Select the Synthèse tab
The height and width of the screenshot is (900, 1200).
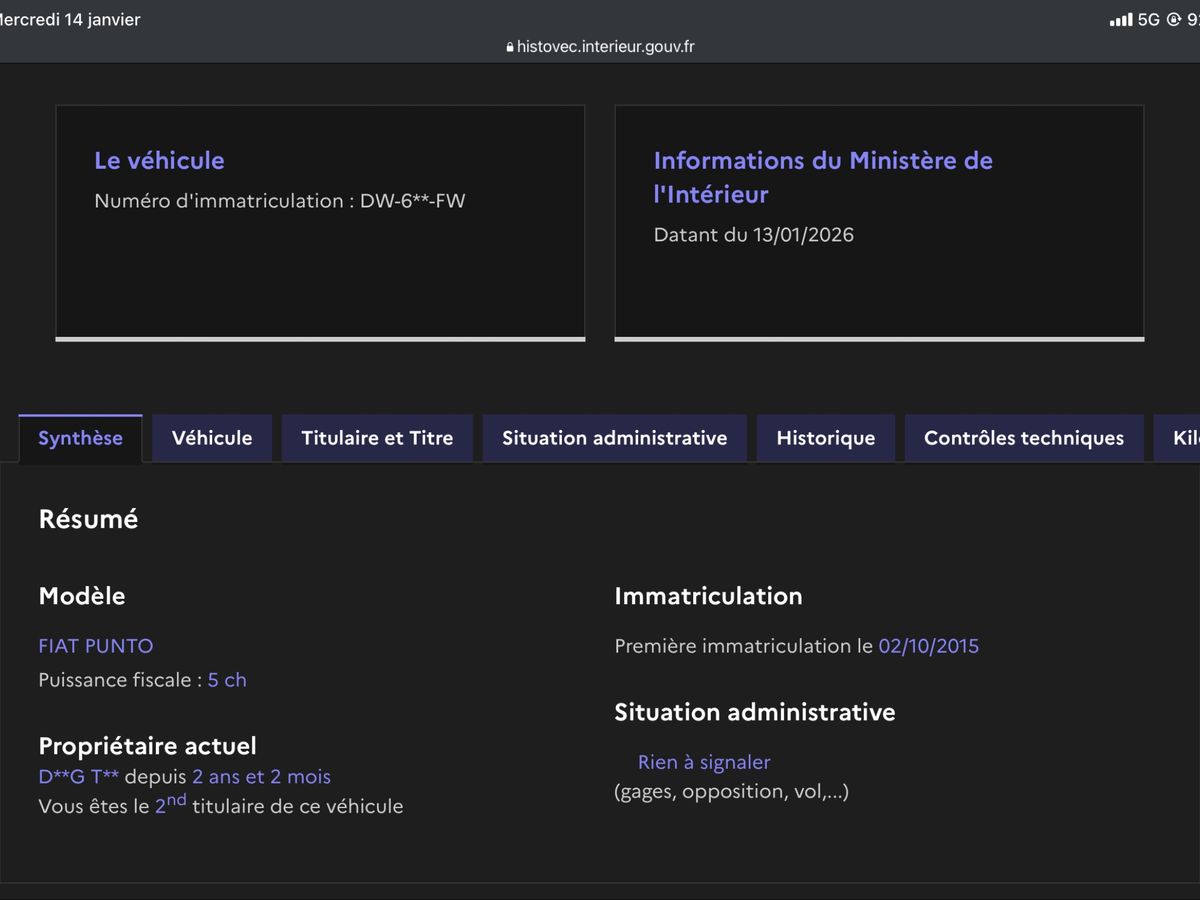80,438
